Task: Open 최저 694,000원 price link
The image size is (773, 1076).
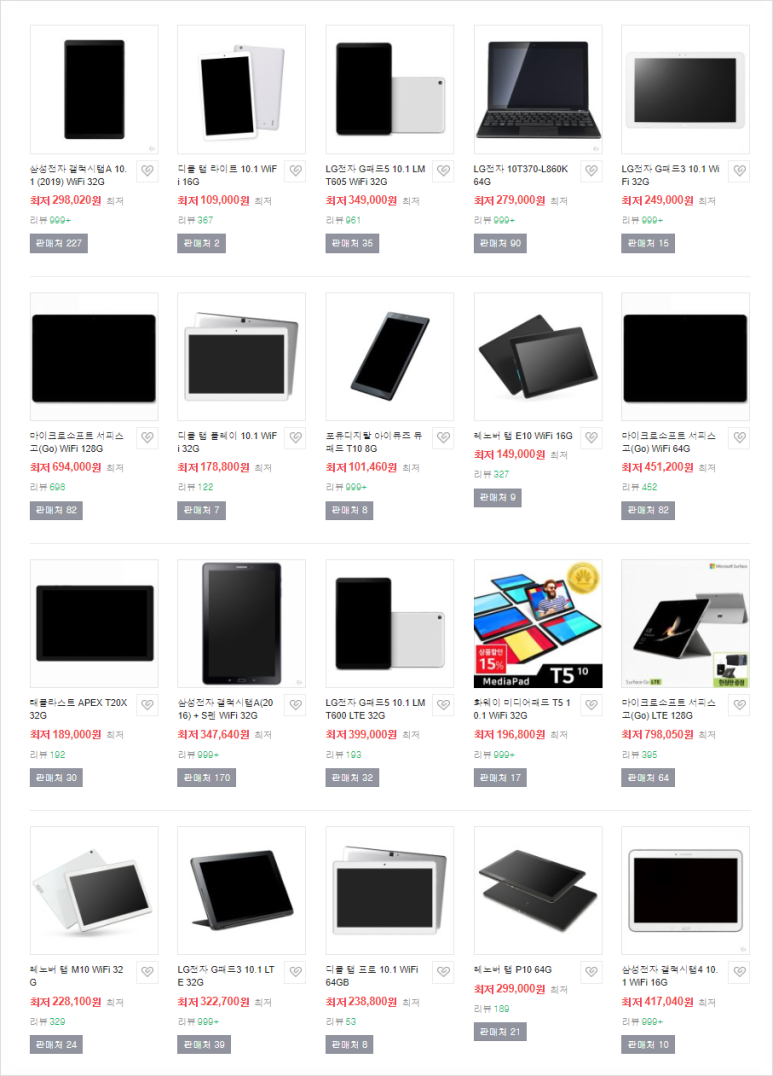Action: (65, 467)
